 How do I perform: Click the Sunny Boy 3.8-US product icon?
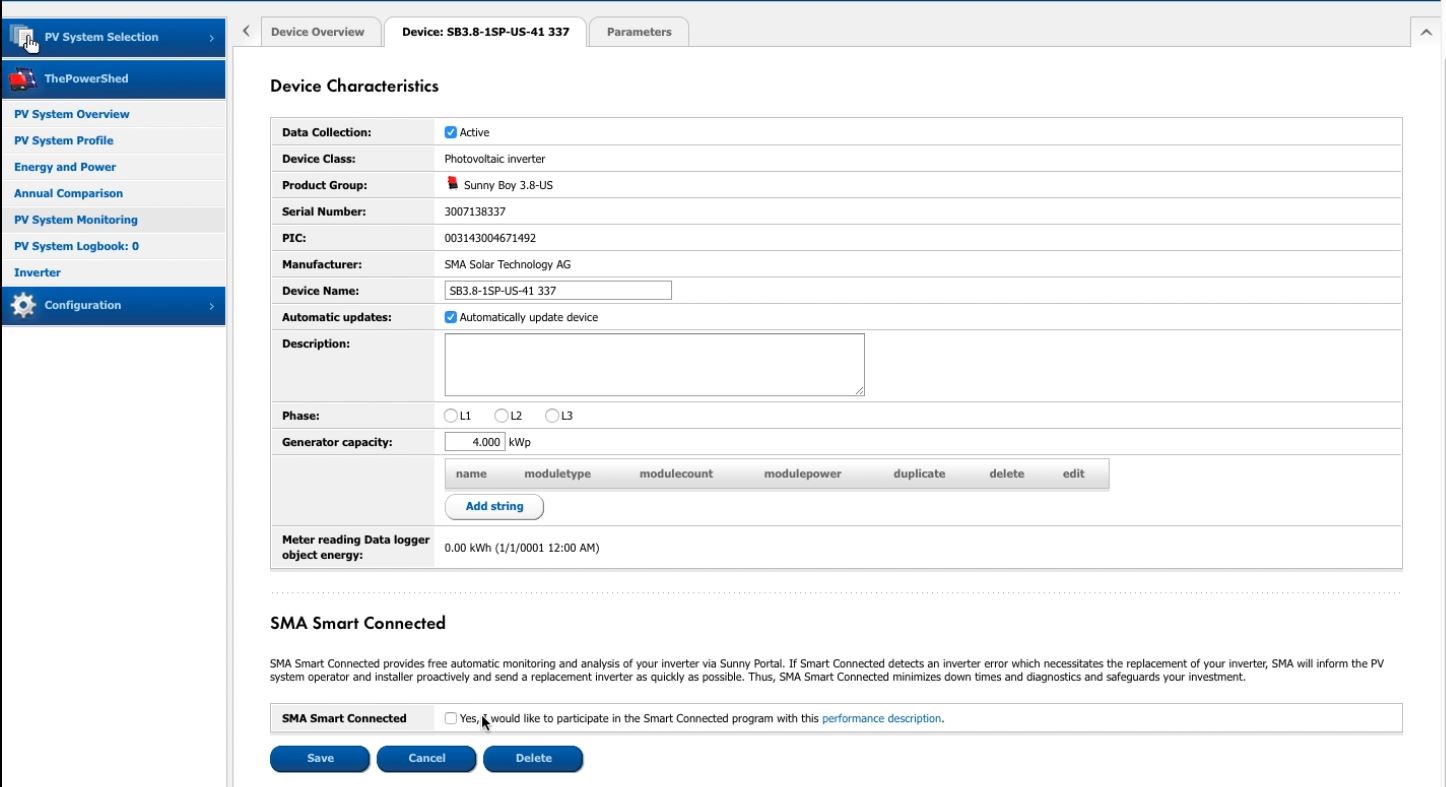point(453,184)
